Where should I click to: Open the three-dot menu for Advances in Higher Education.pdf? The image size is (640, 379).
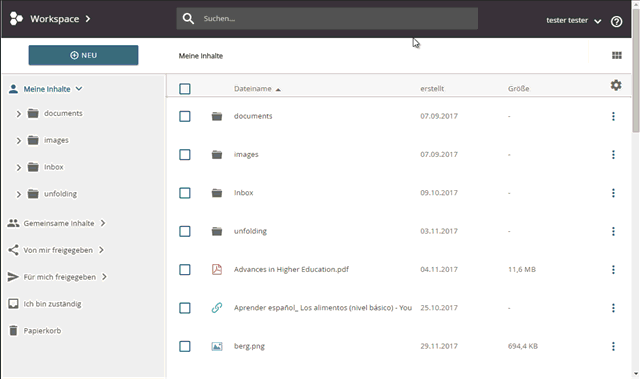(x=613, y=270)
